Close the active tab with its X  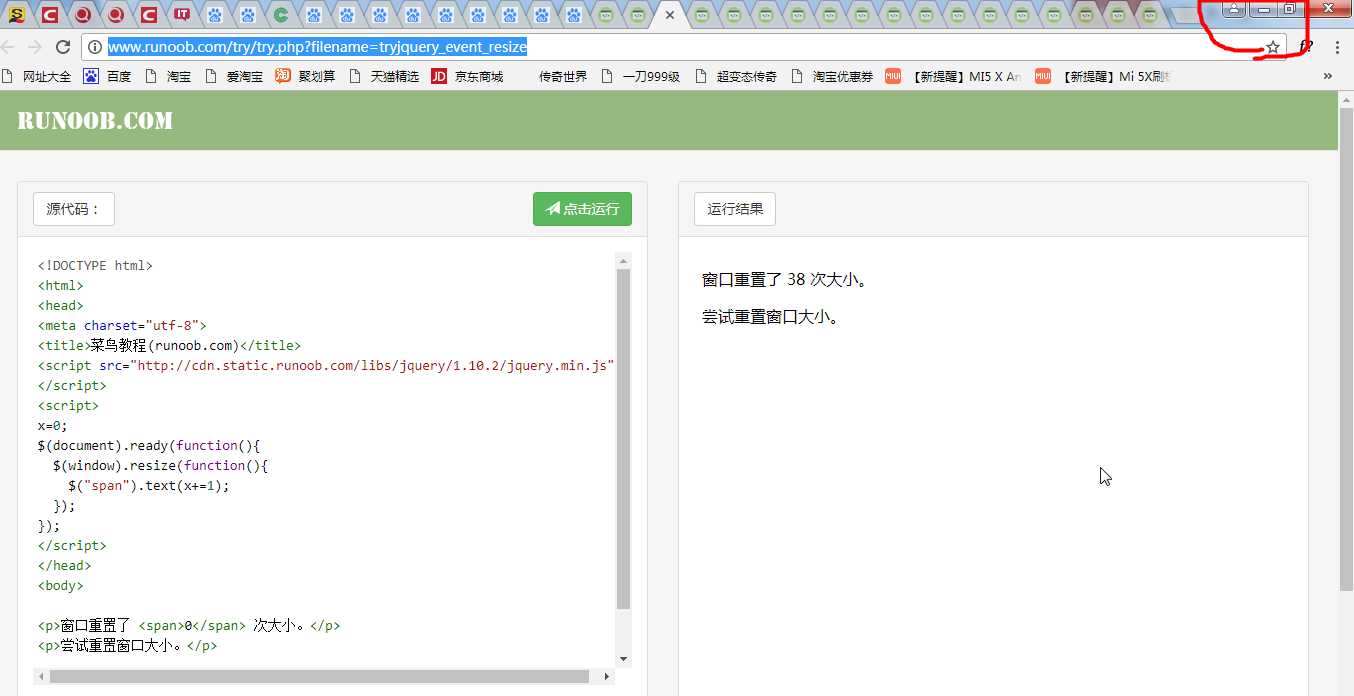point(669,15)
